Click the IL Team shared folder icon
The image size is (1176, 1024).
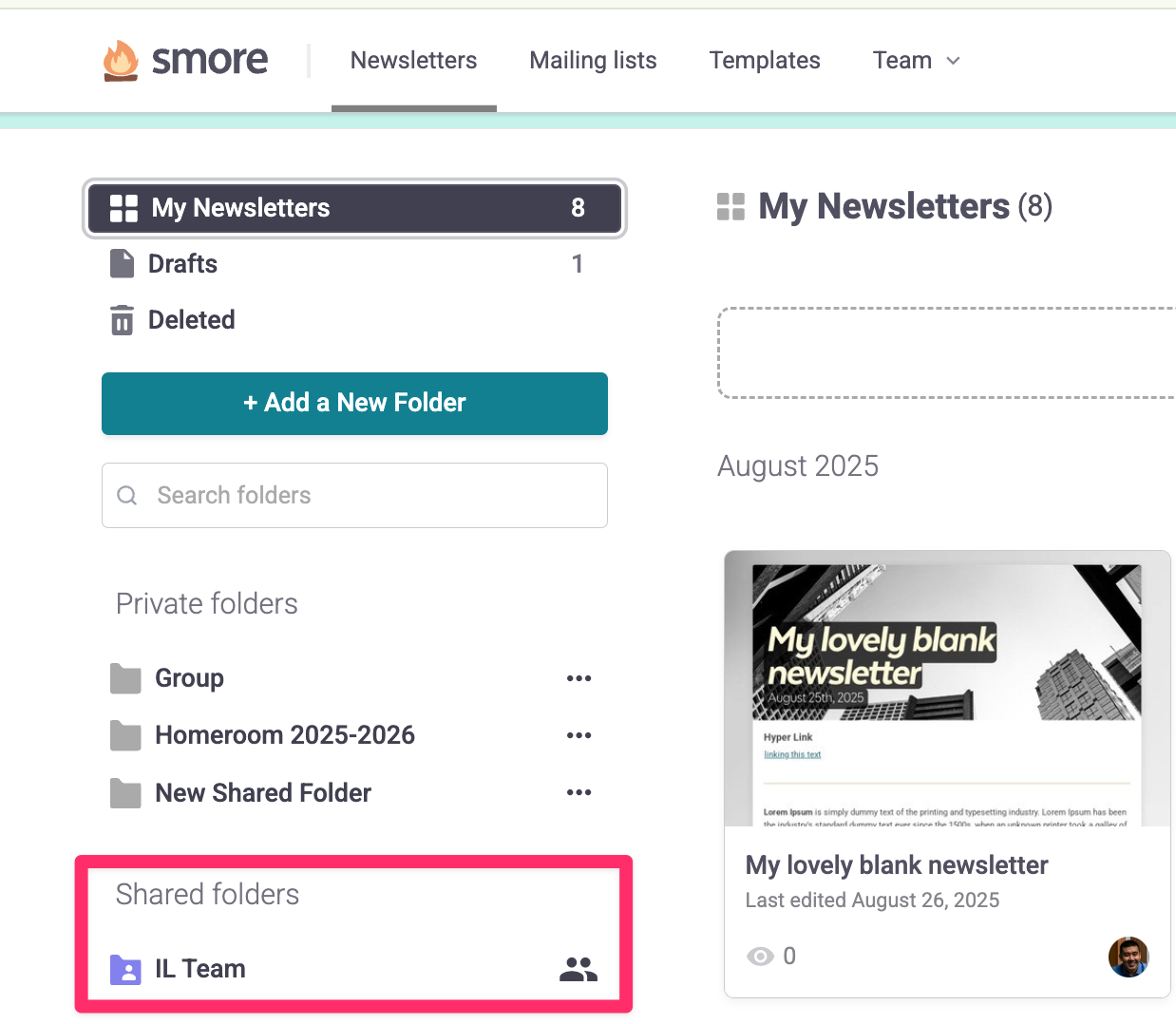[x=125, y=969]
